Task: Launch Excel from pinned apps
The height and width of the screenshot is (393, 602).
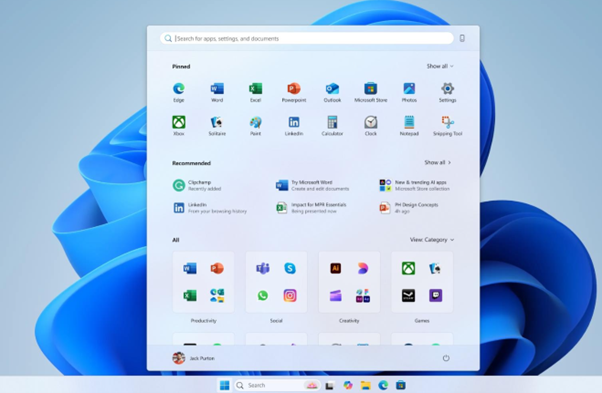Action: (255, 92)
